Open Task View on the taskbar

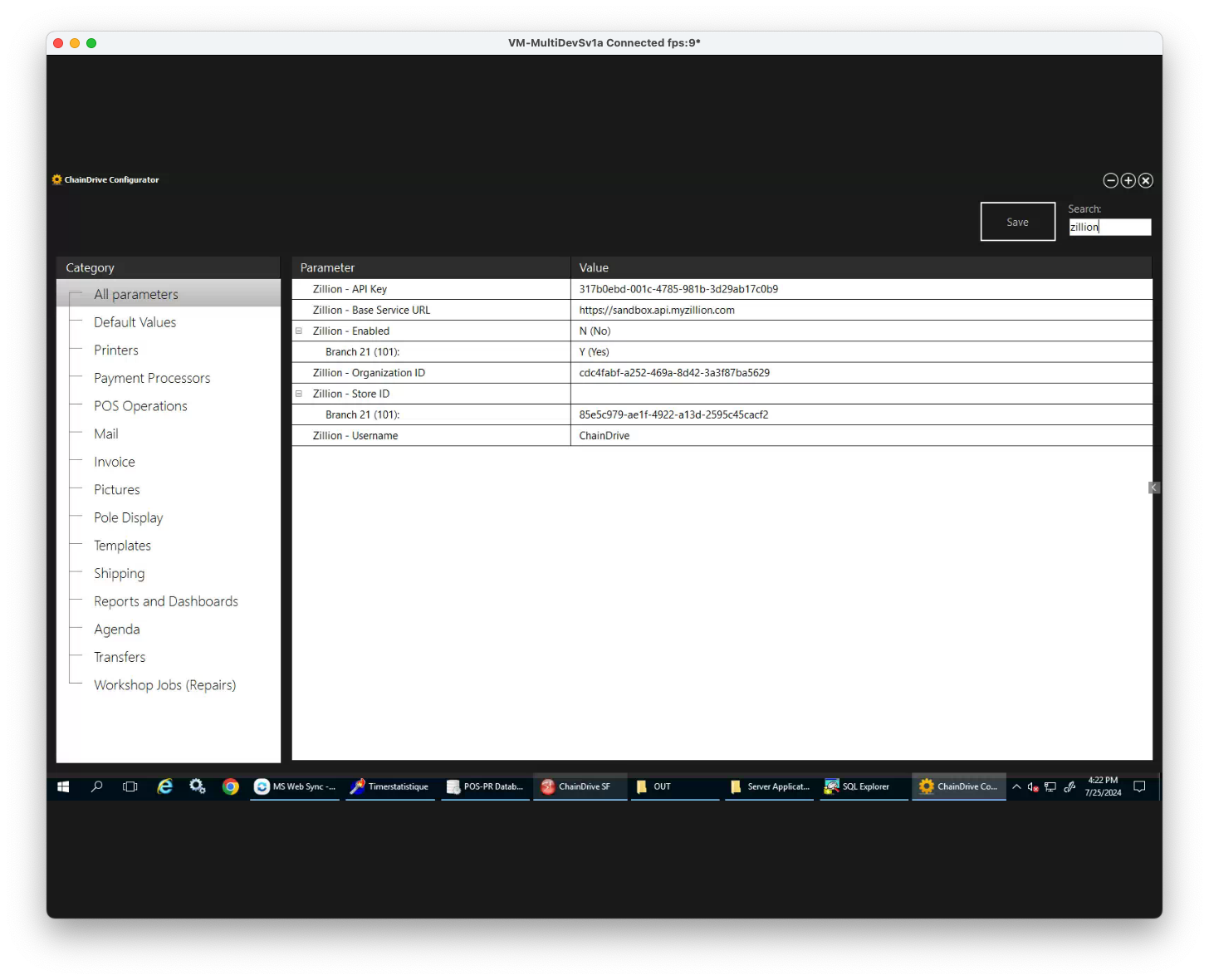pos(130,786)
